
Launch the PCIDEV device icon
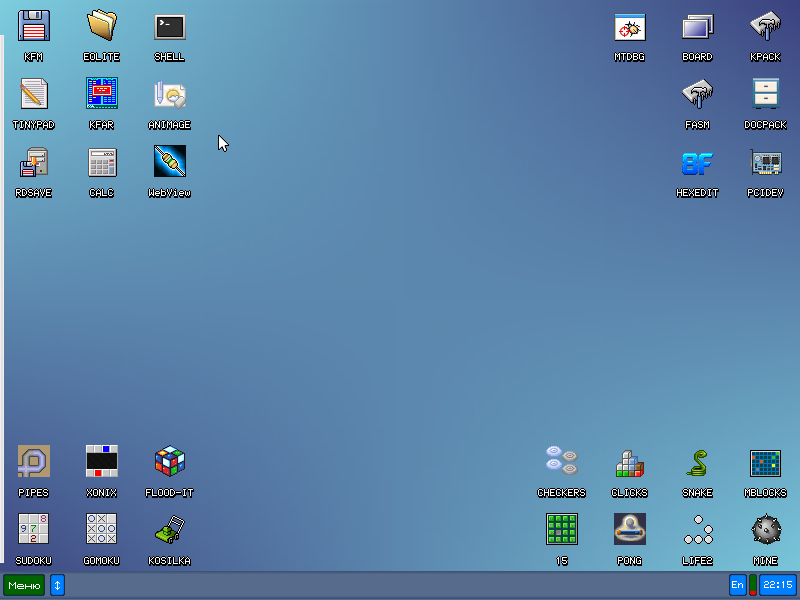(765, 162)
